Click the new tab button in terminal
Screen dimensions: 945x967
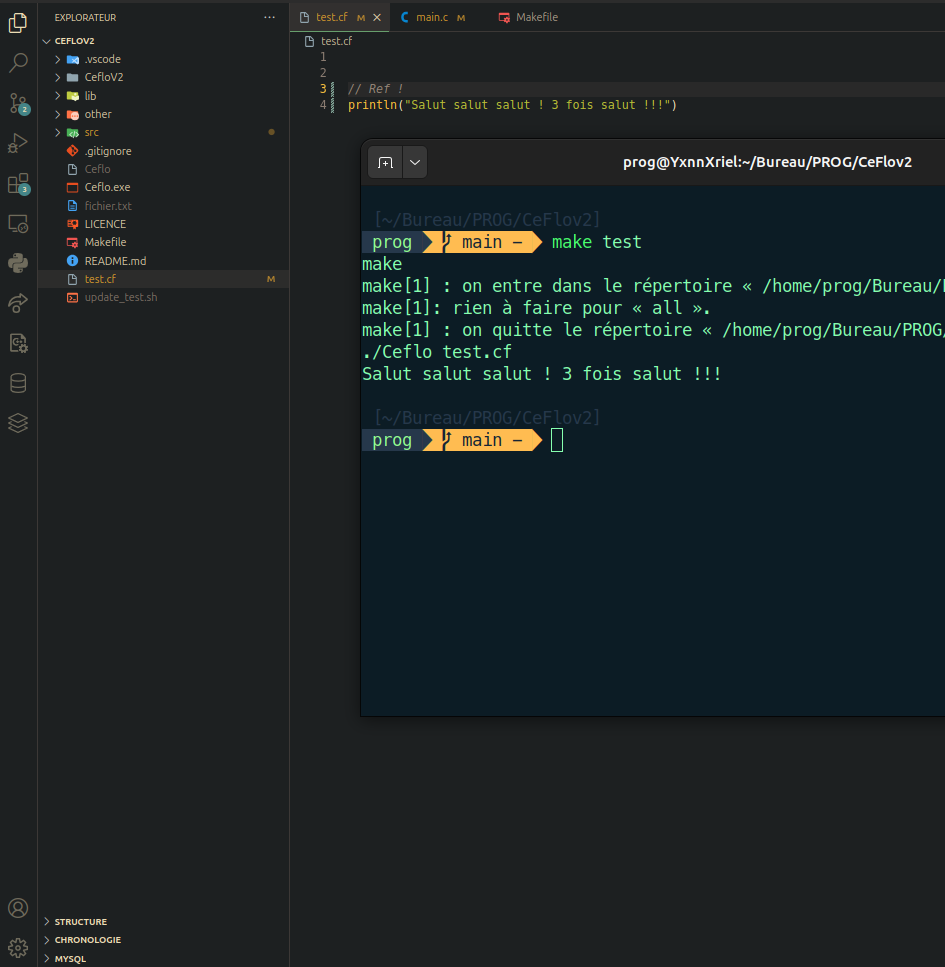point(386,162)
